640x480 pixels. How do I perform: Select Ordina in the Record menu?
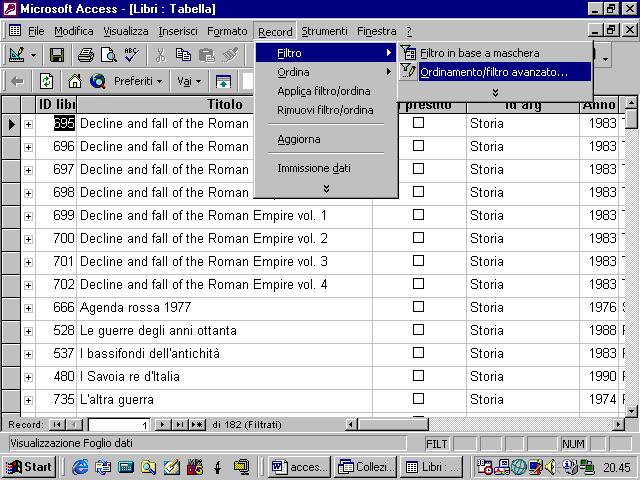(326, 72)
